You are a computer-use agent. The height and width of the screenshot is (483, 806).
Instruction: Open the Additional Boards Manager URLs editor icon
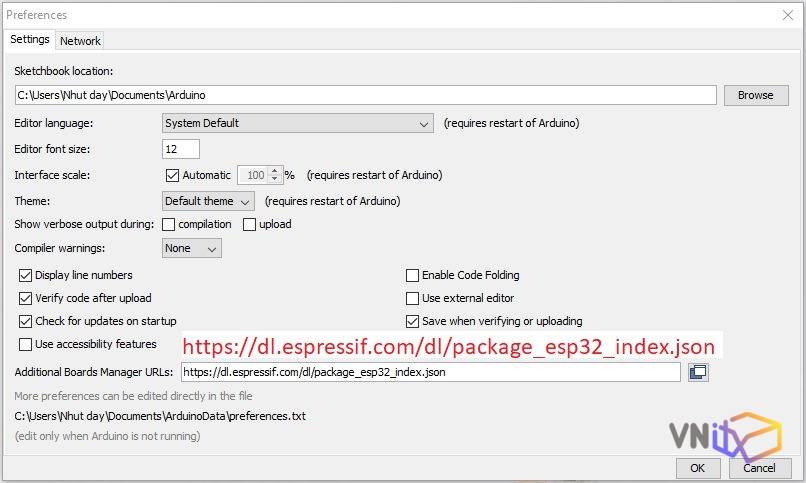coord(698,372)
